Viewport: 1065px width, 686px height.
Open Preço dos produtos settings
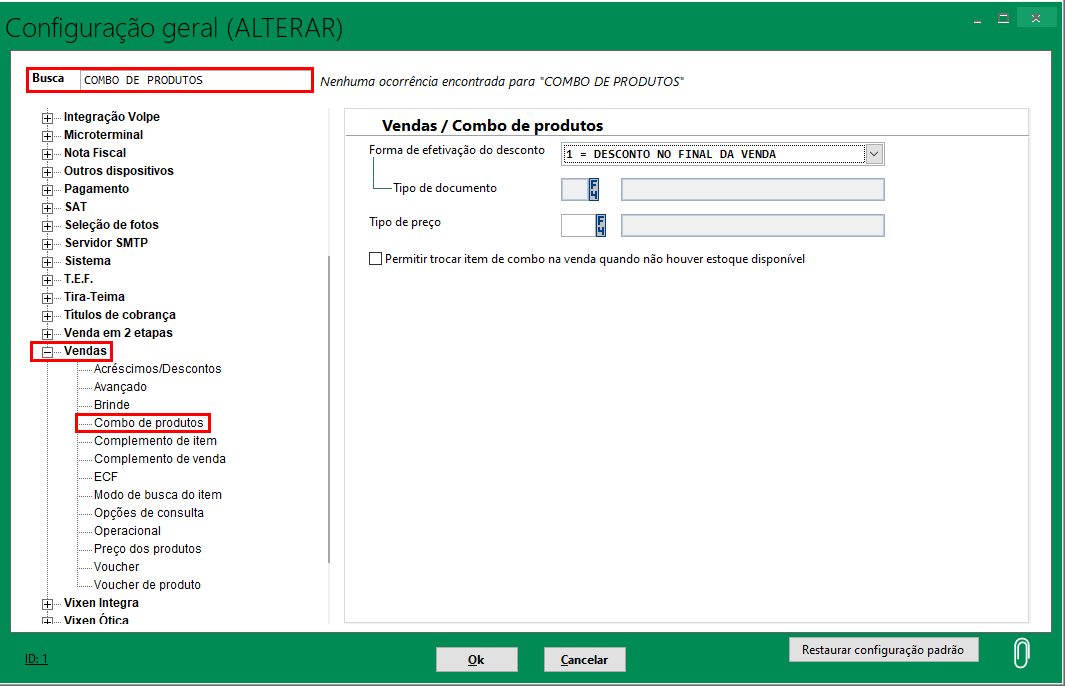(147, 549)
